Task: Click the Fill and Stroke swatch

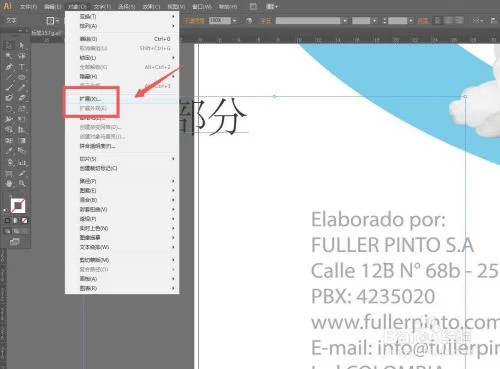Action: click(x=18, y=205)
